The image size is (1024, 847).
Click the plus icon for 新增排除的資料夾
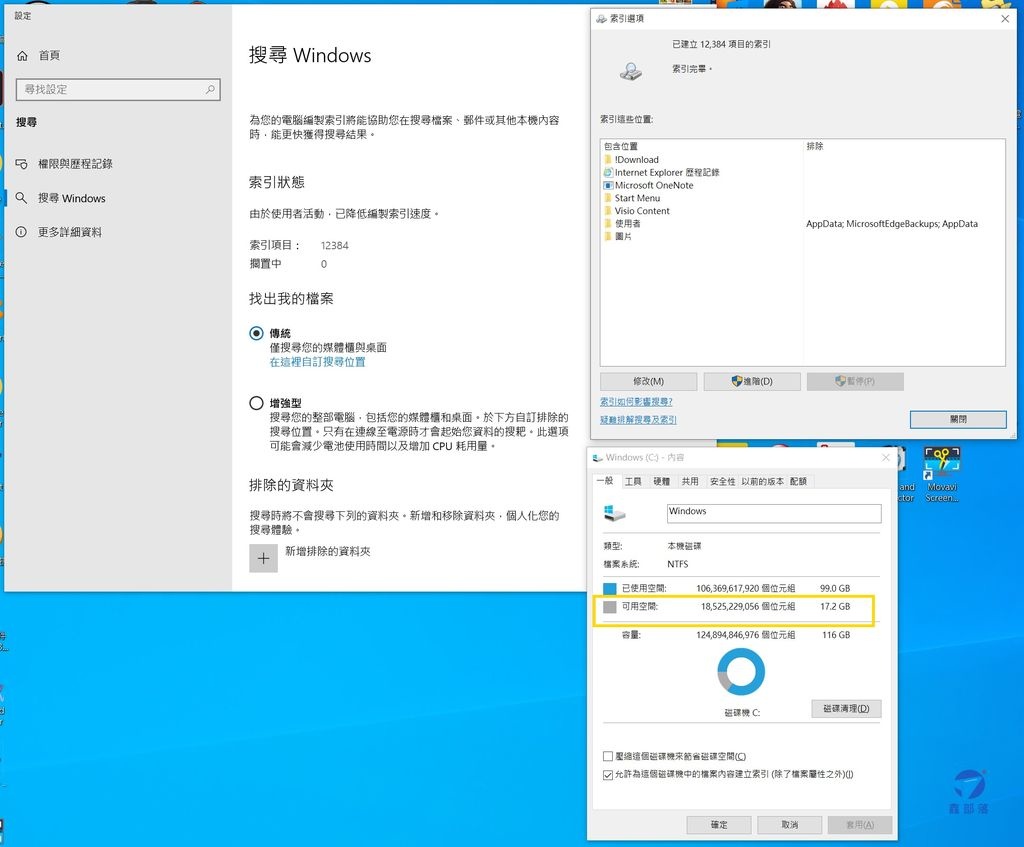(x=263, y=558)
